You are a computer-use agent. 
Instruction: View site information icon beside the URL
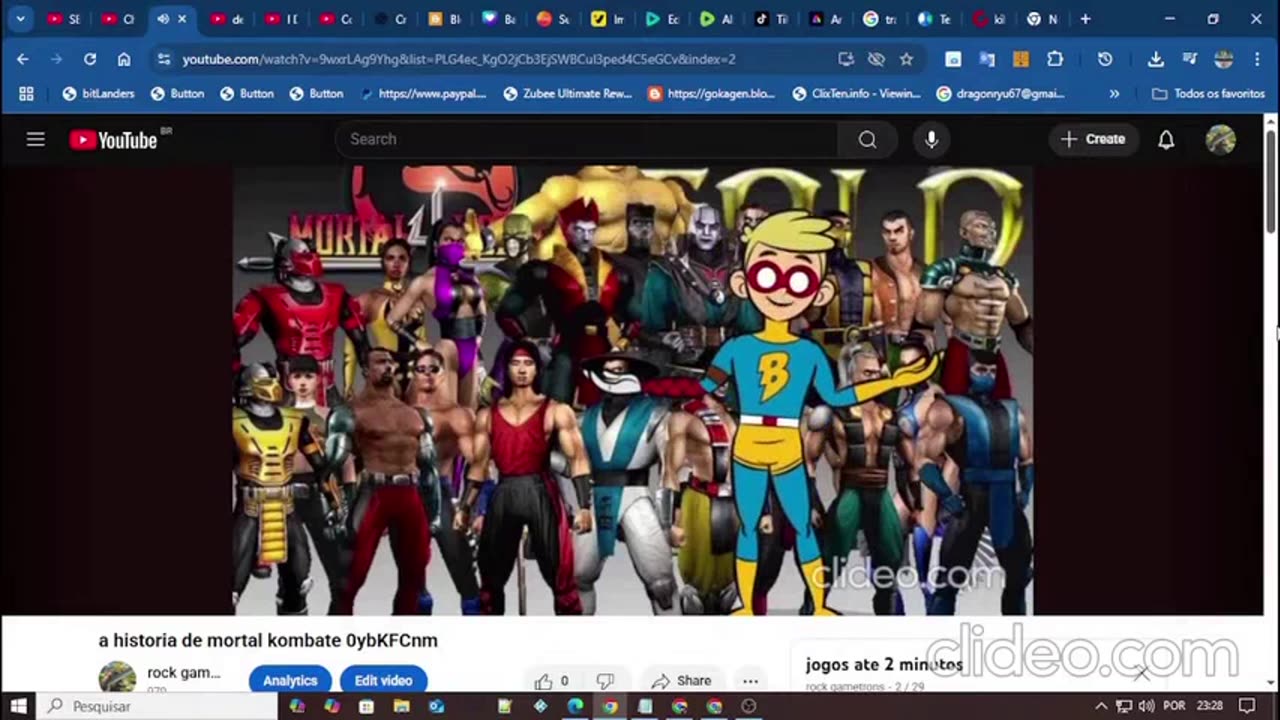[x=163, y=59]
